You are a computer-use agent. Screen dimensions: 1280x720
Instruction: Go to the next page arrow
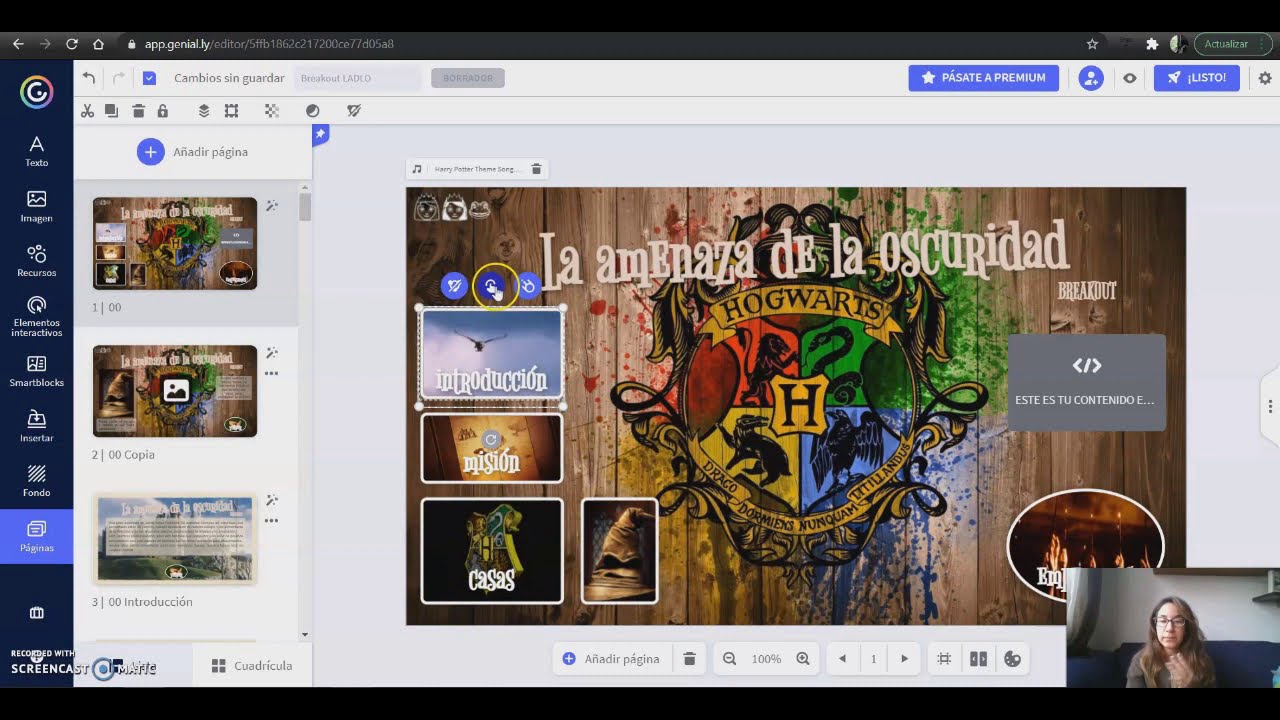pyautogui.click(x=904, y=659)
